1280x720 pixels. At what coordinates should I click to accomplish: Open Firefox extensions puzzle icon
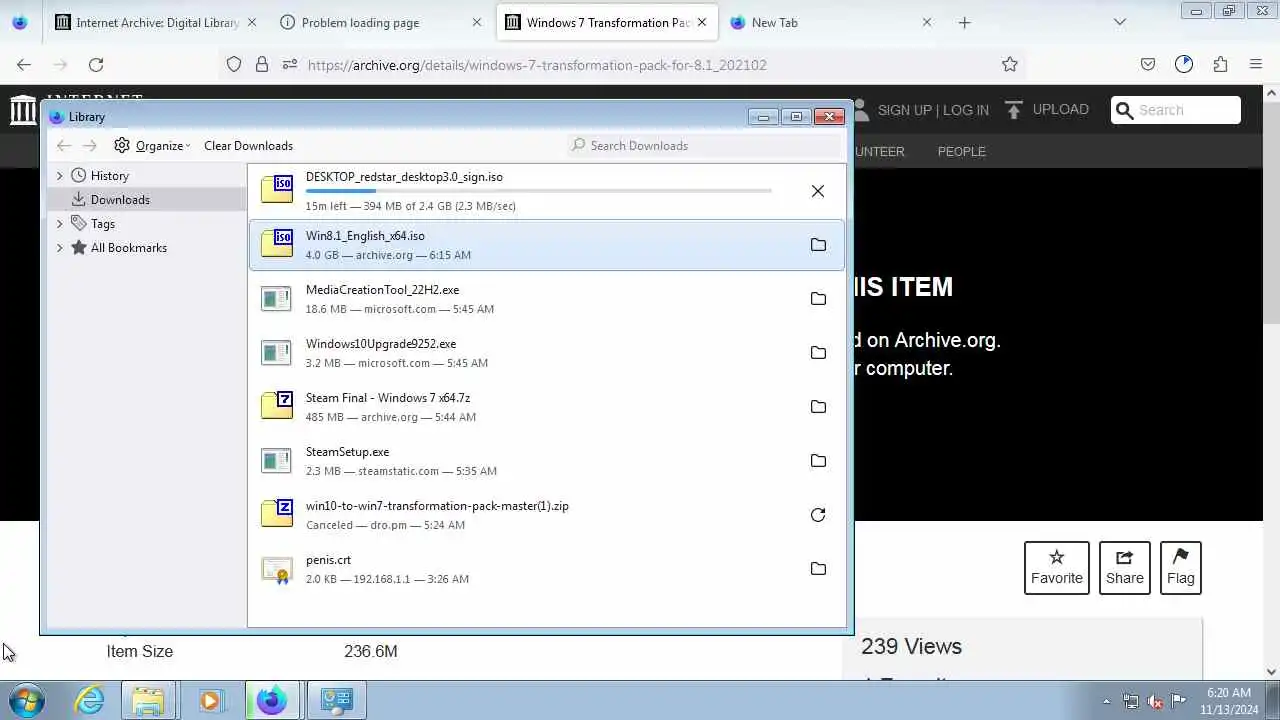tap(1220, 65)
